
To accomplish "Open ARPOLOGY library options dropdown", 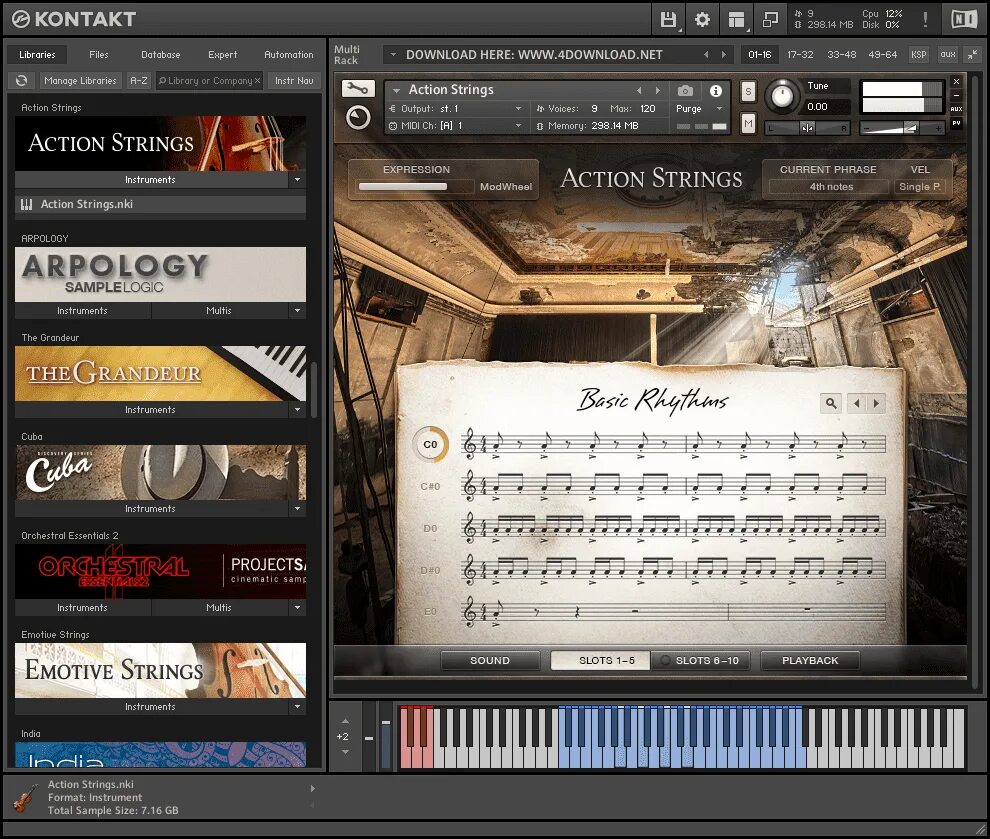I will (297, 311).
